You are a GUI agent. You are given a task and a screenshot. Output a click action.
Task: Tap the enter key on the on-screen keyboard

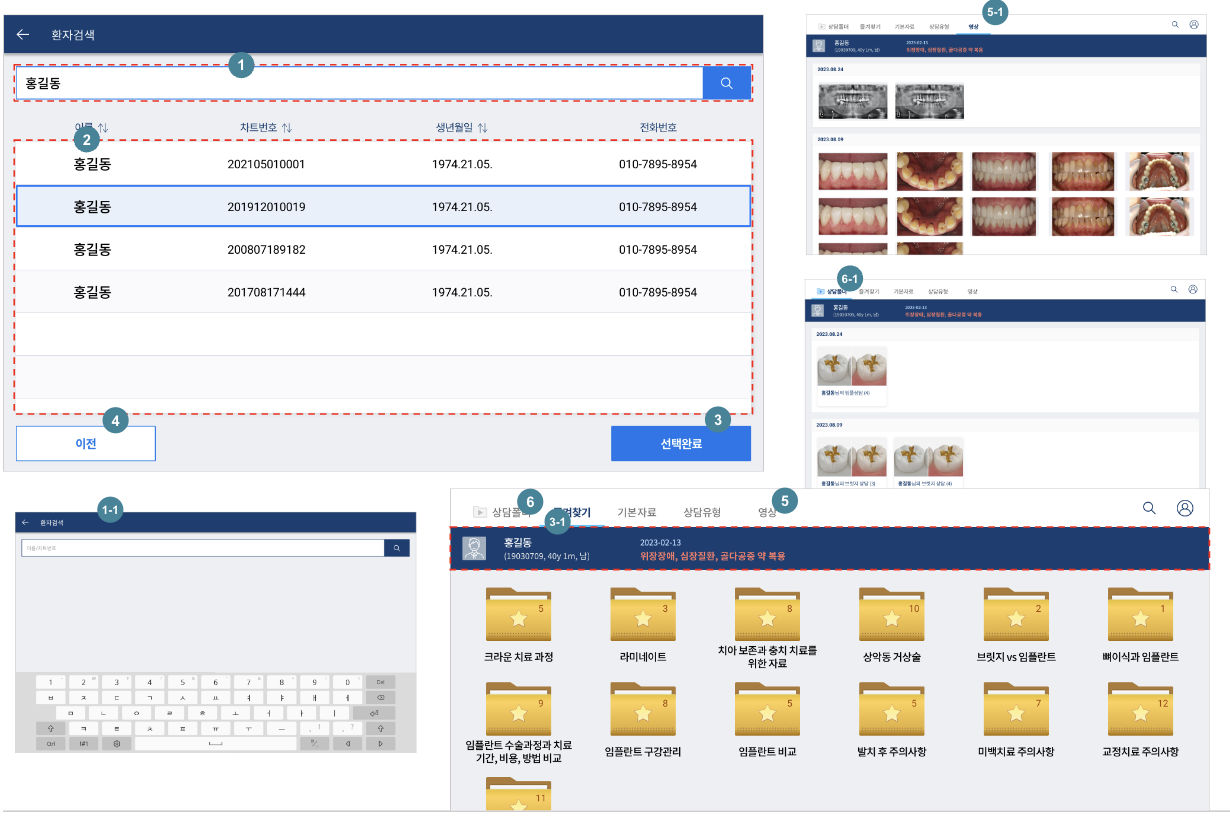(374, 713)
